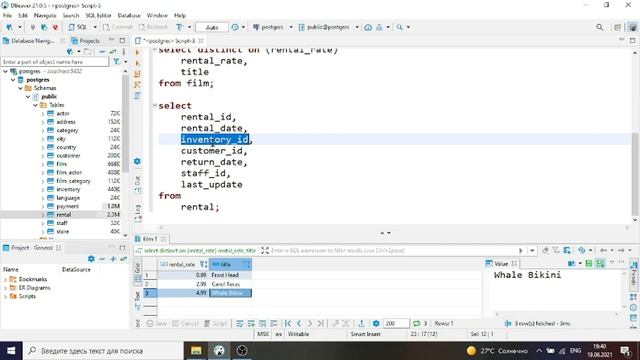Select the 2.99 rental rate cell
The width and height of the screenshot is (640, 360).
tap(183, 284)
